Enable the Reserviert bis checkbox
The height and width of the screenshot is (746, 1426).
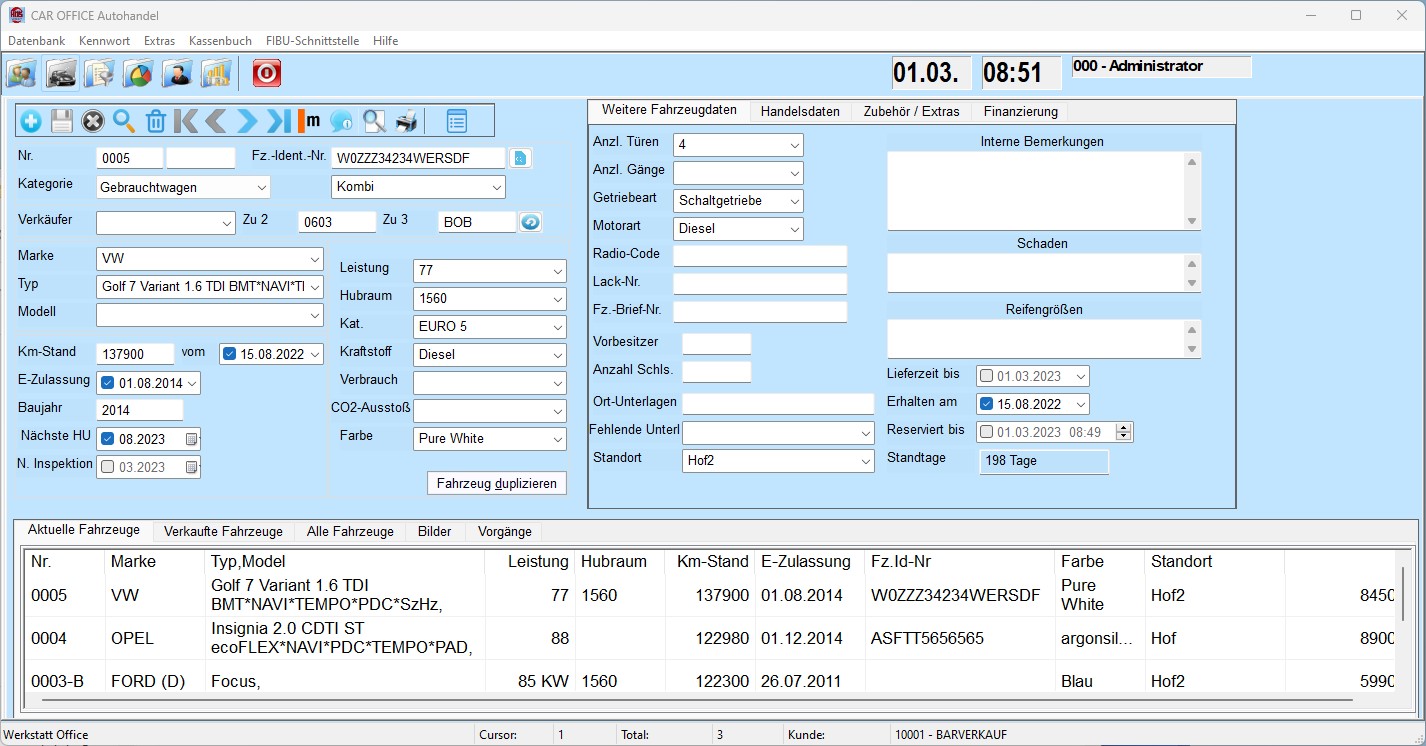click(987, 432)
